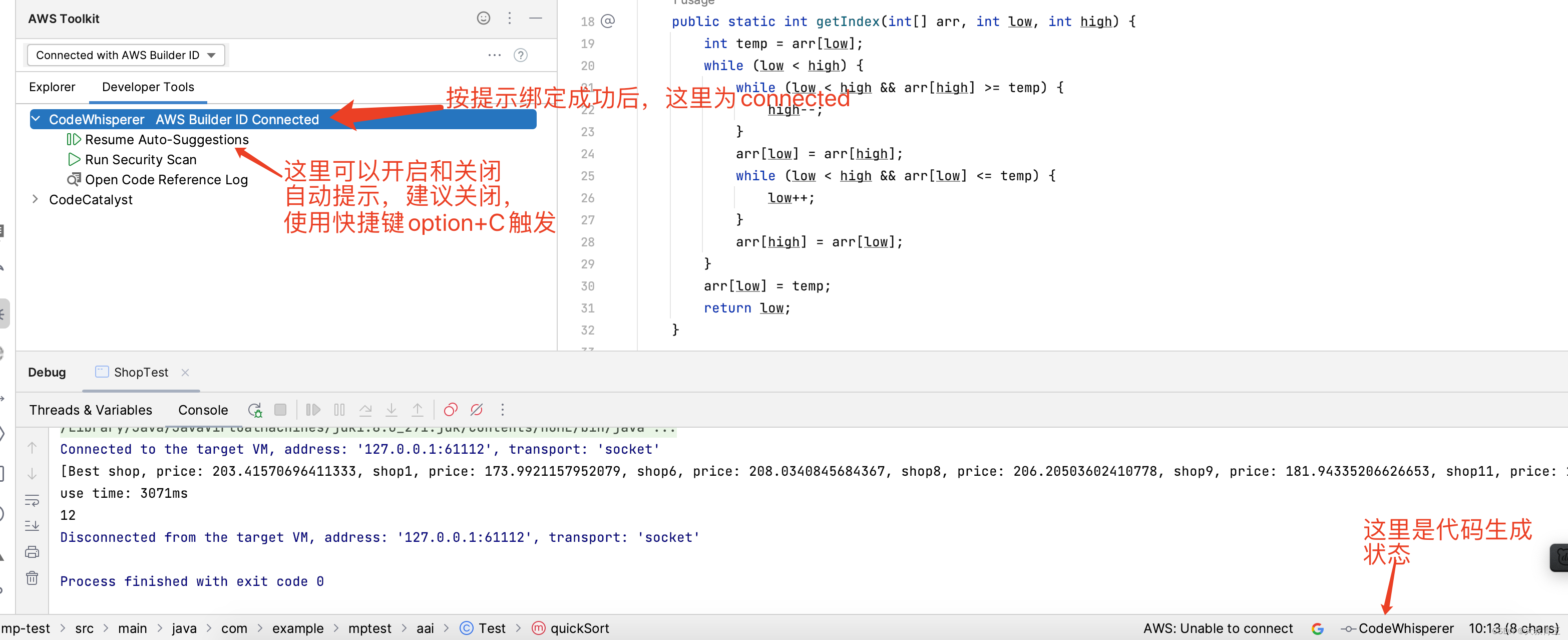The height and width of the screenshot is (640, 1568).
Task: Close the ShopTest debug tab
Action: pos(185,372)
